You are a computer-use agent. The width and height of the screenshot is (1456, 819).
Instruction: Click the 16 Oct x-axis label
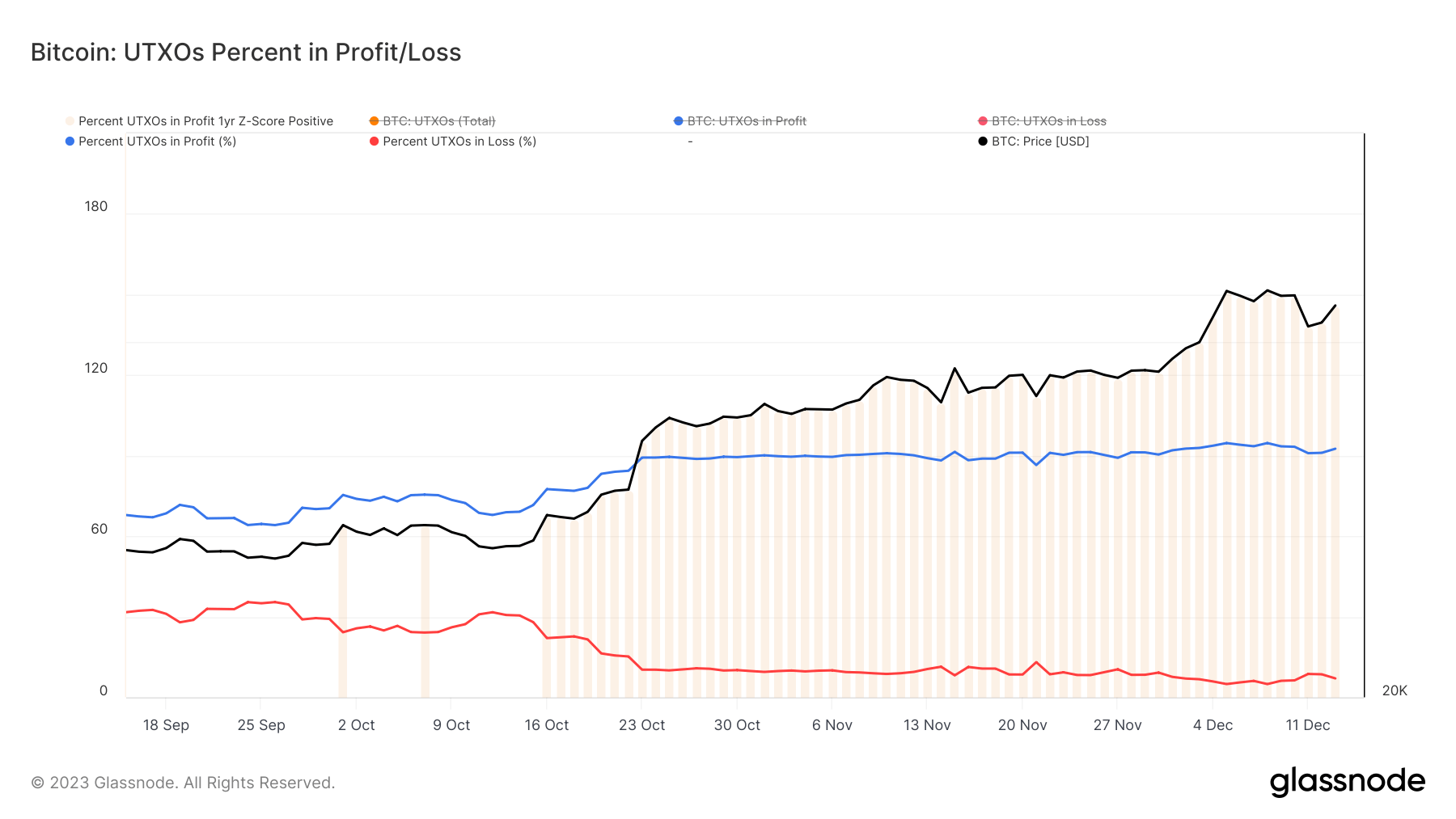547,725
